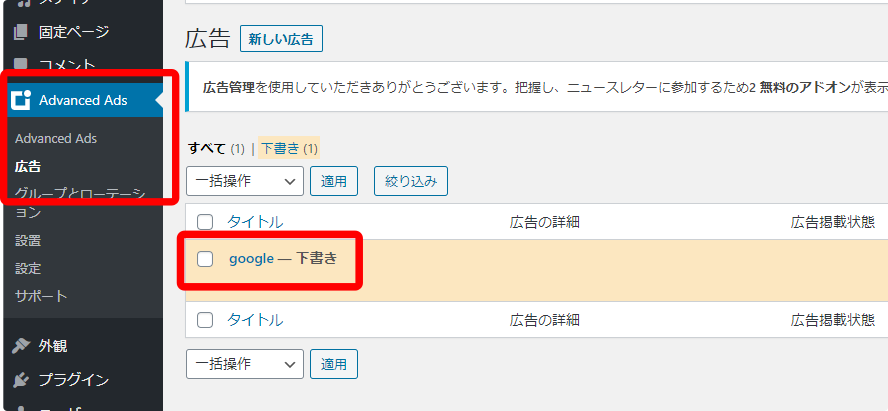
Task: Tick the checkbox for the google draft ad
Action: 204,259
